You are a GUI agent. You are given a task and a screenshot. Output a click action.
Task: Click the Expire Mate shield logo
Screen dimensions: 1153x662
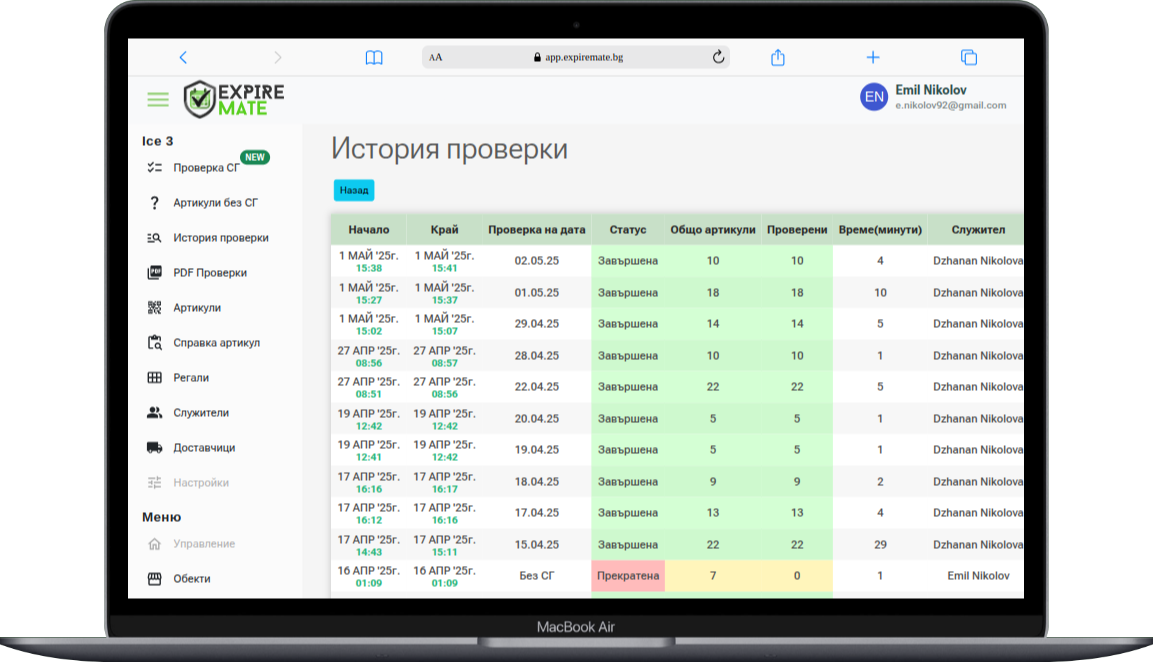point(200,99)
